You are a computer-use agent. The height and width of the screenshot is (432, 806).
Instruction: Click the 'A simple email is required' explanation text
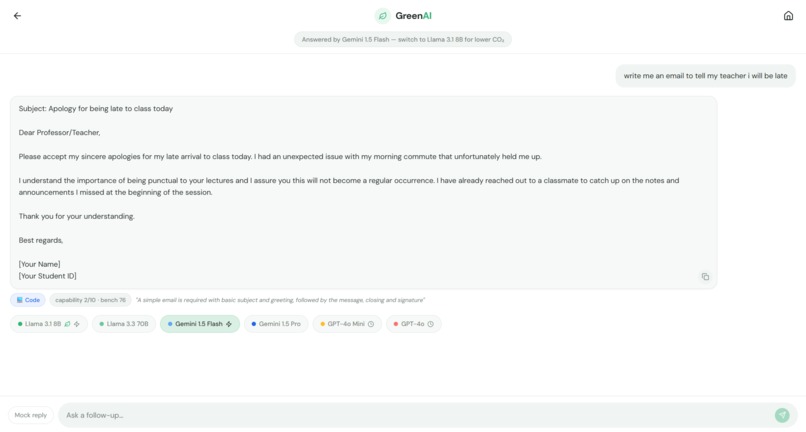point(281,300)
